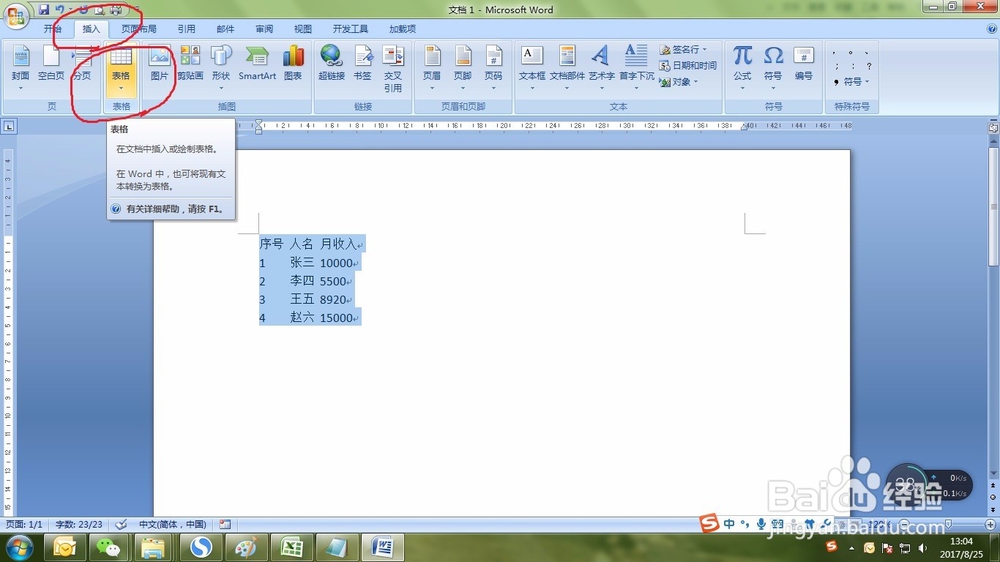Click the Office button orb

(16, 15)
